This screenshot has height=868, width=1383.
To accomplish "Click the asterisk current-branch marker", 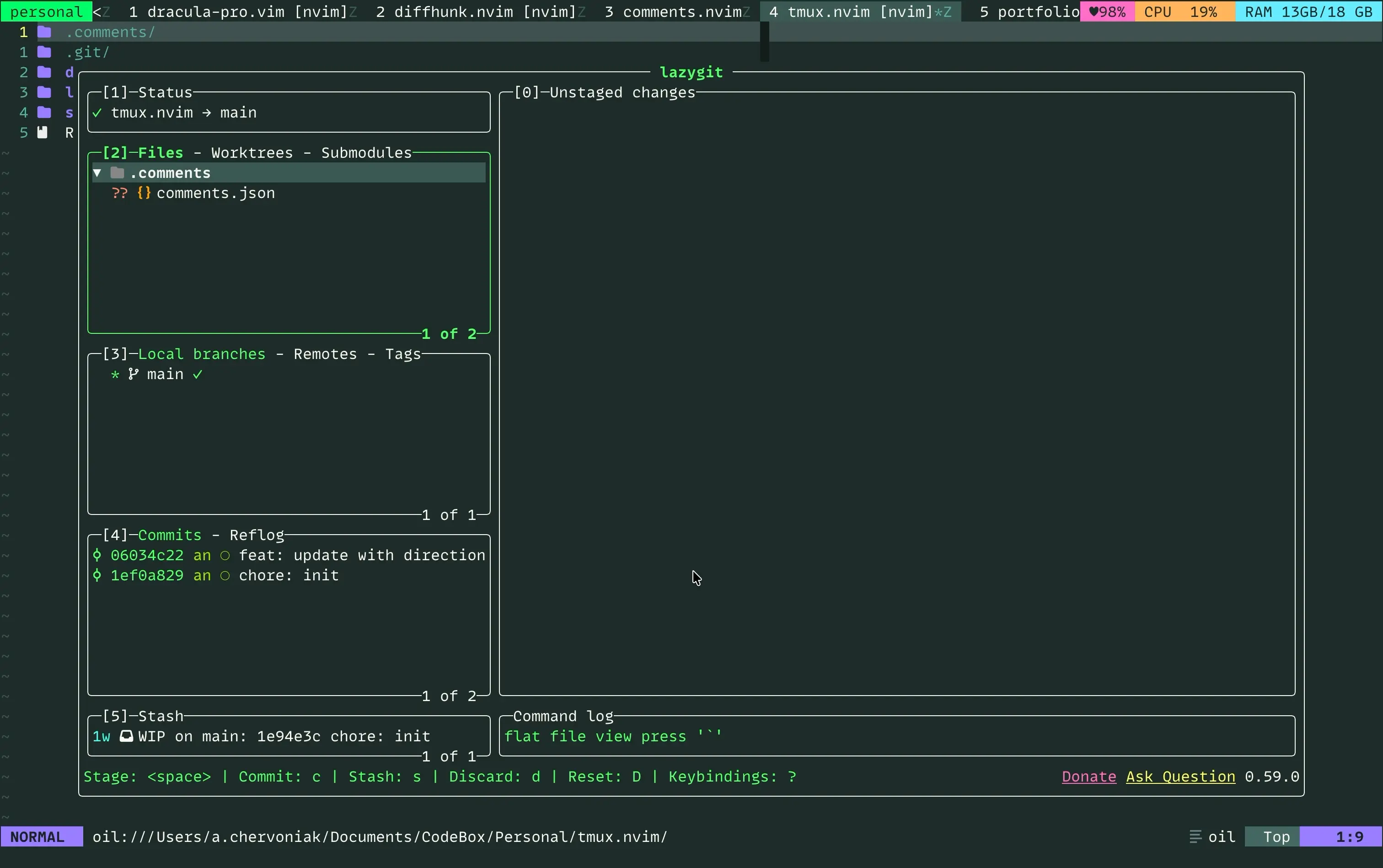I will [x=115, y=374].
